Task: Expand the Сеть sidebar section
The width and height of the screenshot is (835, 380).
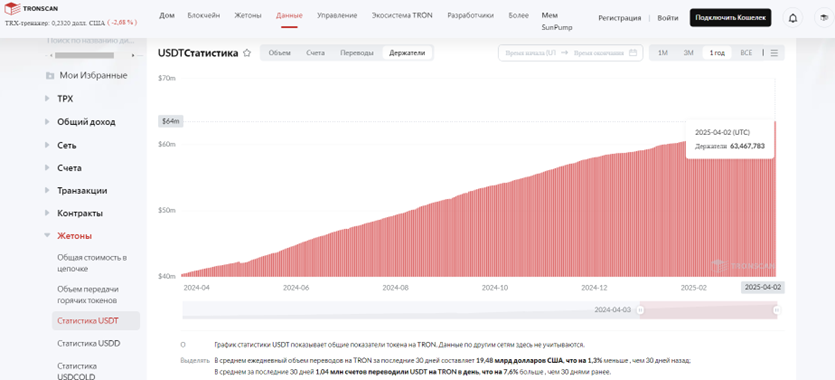Action: (x=67, y=145)
